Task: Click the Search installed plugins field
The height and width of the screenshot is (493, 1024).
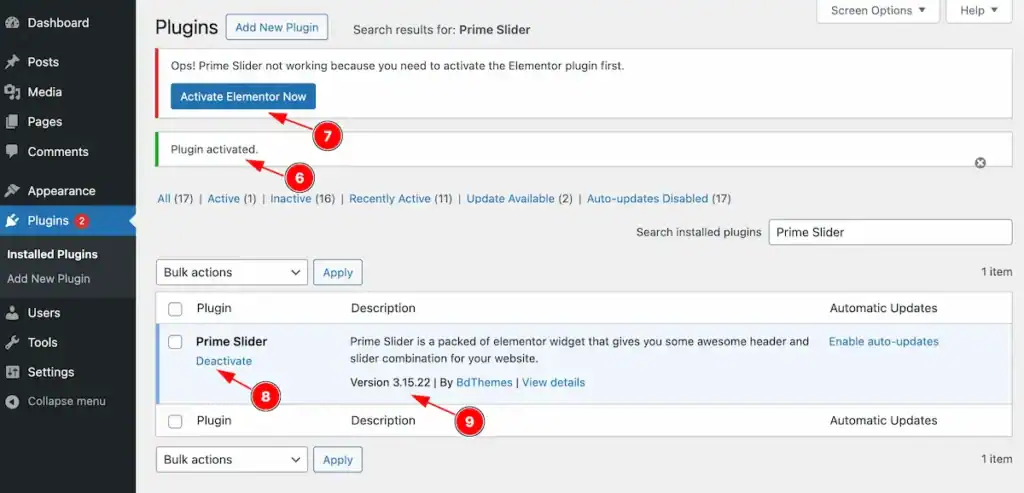Action: click(890, 232)
